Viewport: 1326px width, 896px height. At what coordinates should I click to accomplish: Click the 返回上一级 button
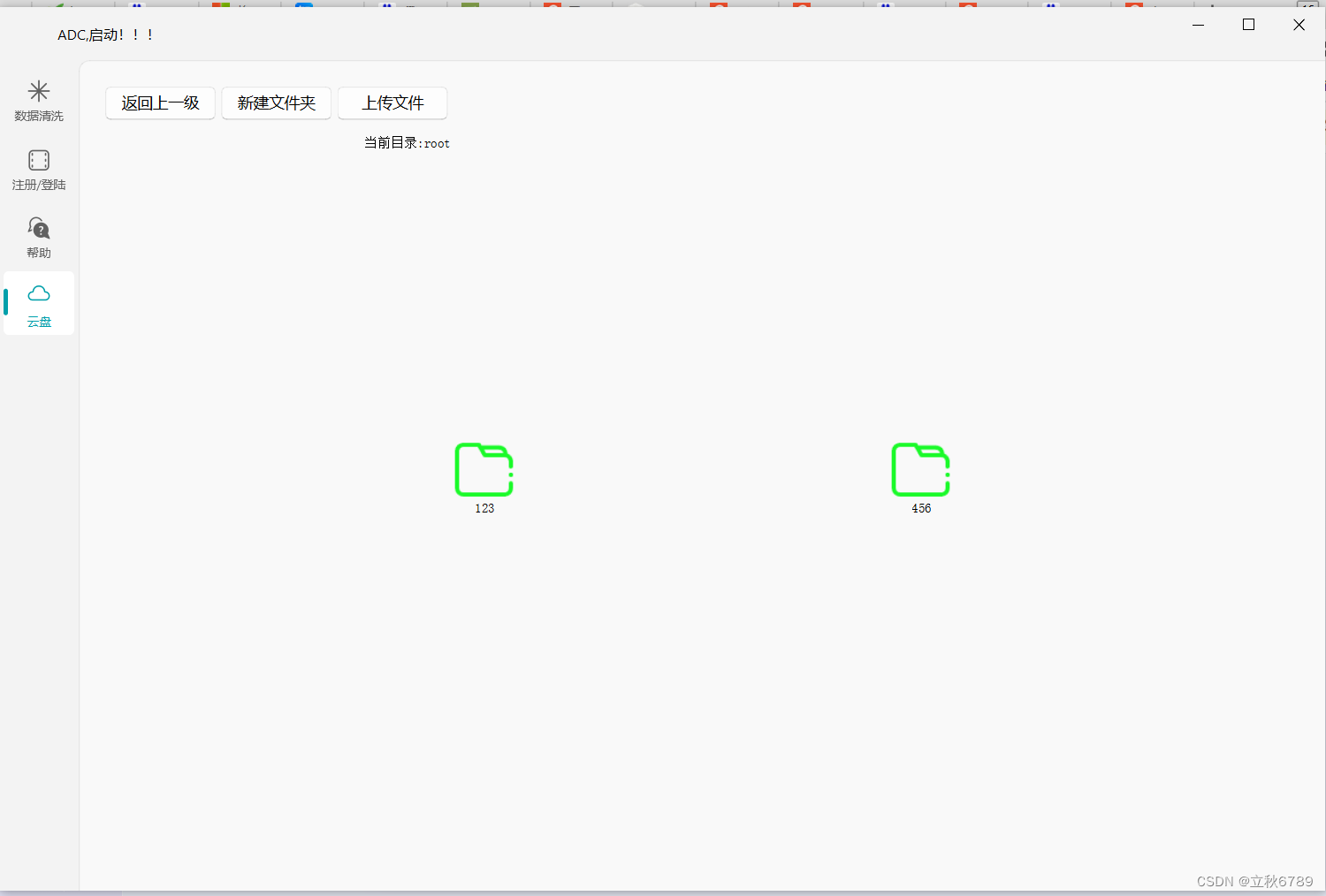tap(160, 103)
